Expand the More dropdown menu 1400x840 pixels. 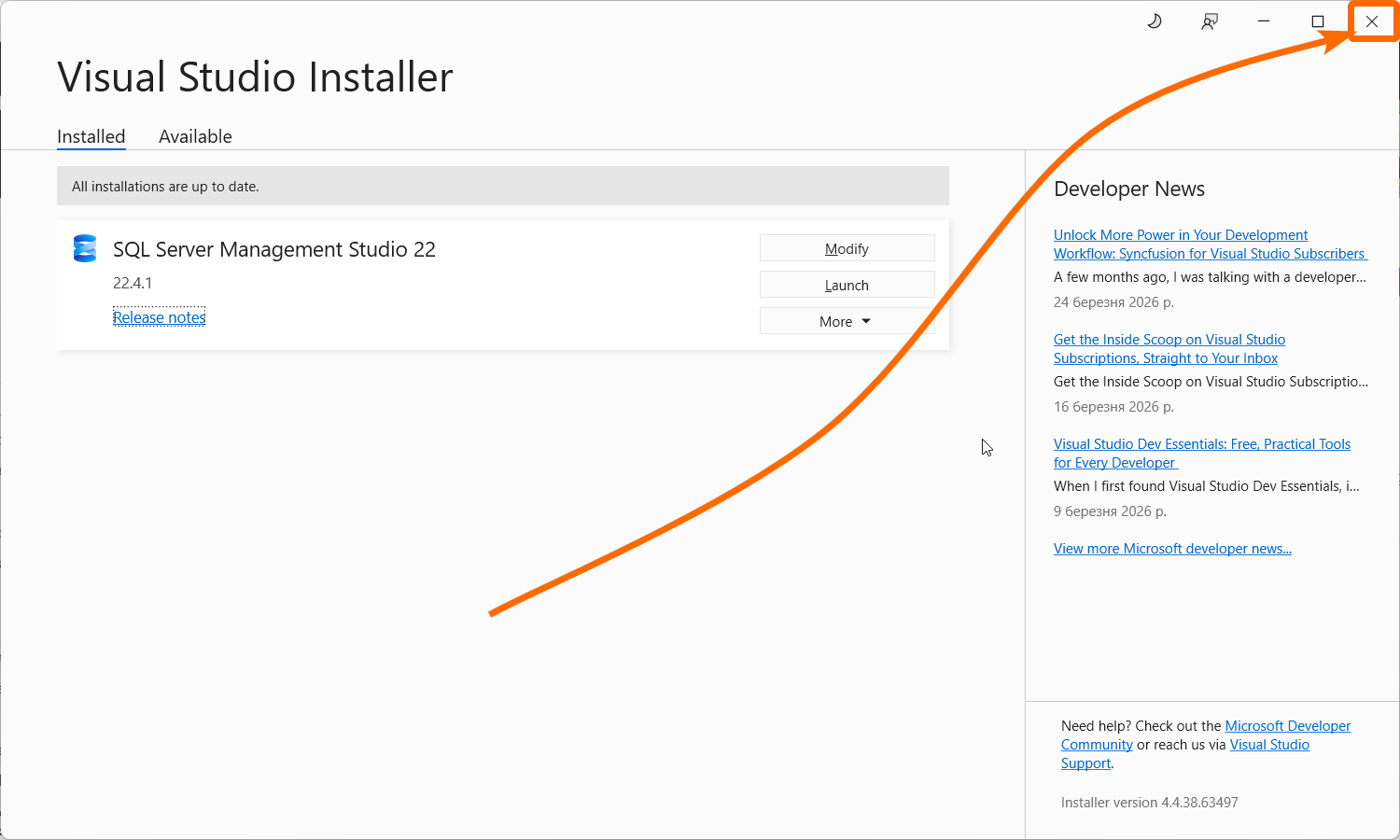tap(847, 321)
